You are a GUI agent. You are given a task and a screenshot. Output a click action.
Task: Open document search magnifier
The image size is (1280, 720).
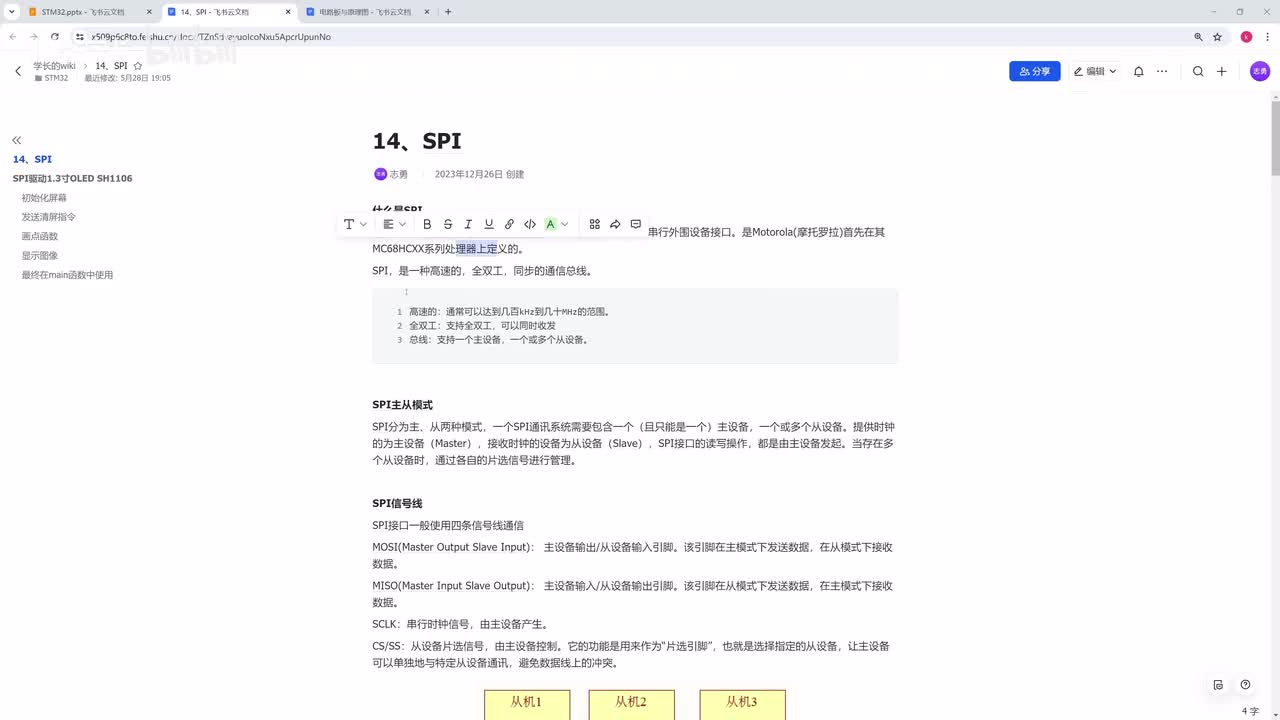(1198, 71)
